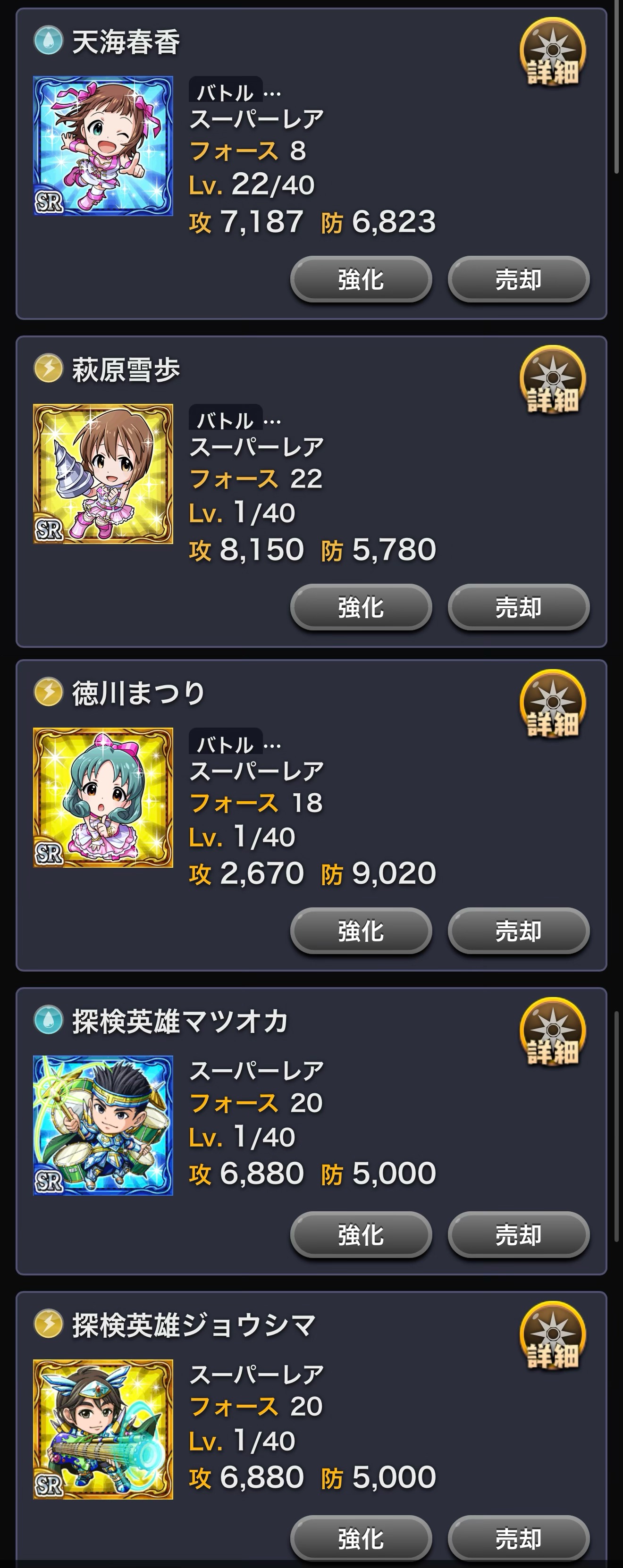The width and height of the screenshot is (623, 1568).
Task: Open the 詳細 badge for 徳川まつり
Action: (552, 704)
